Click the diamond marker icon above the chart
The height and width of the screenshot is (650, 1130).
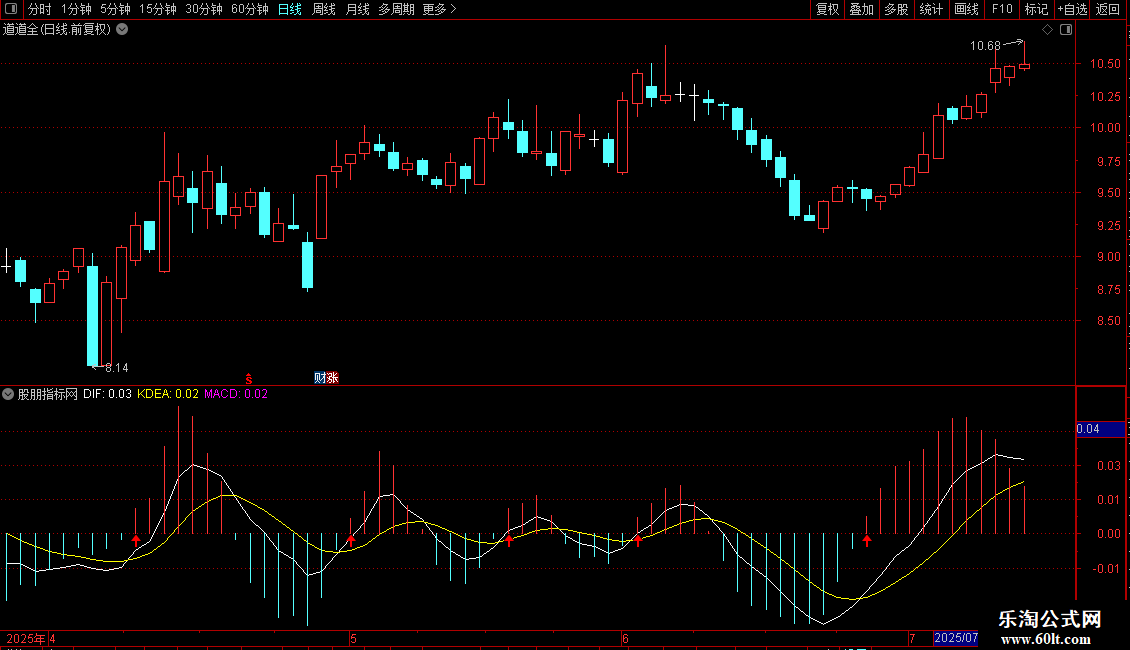pos(1047,30)
